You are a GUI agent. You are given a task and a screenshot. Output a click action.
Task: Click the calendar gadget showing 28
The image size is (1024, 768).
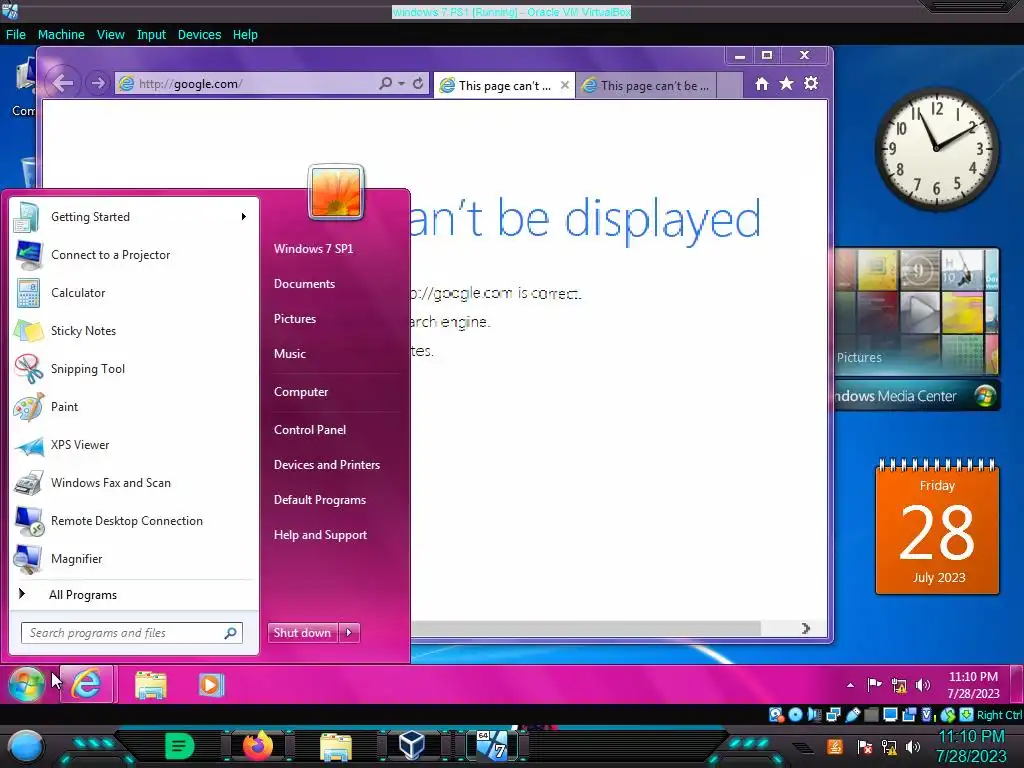(937, 528)
